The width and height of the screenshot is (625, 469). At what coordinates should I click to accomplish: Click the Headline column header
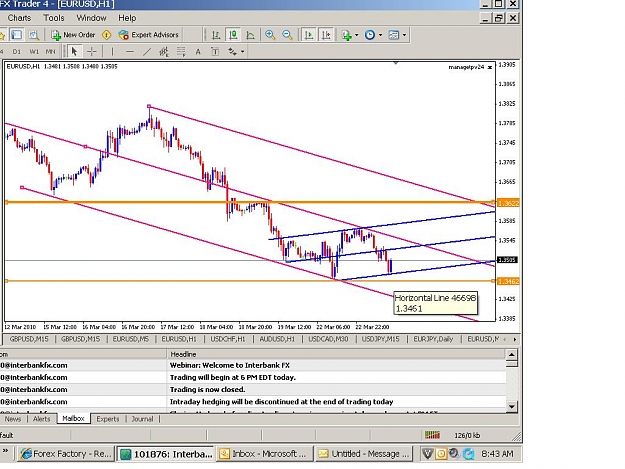click(336, 354)
